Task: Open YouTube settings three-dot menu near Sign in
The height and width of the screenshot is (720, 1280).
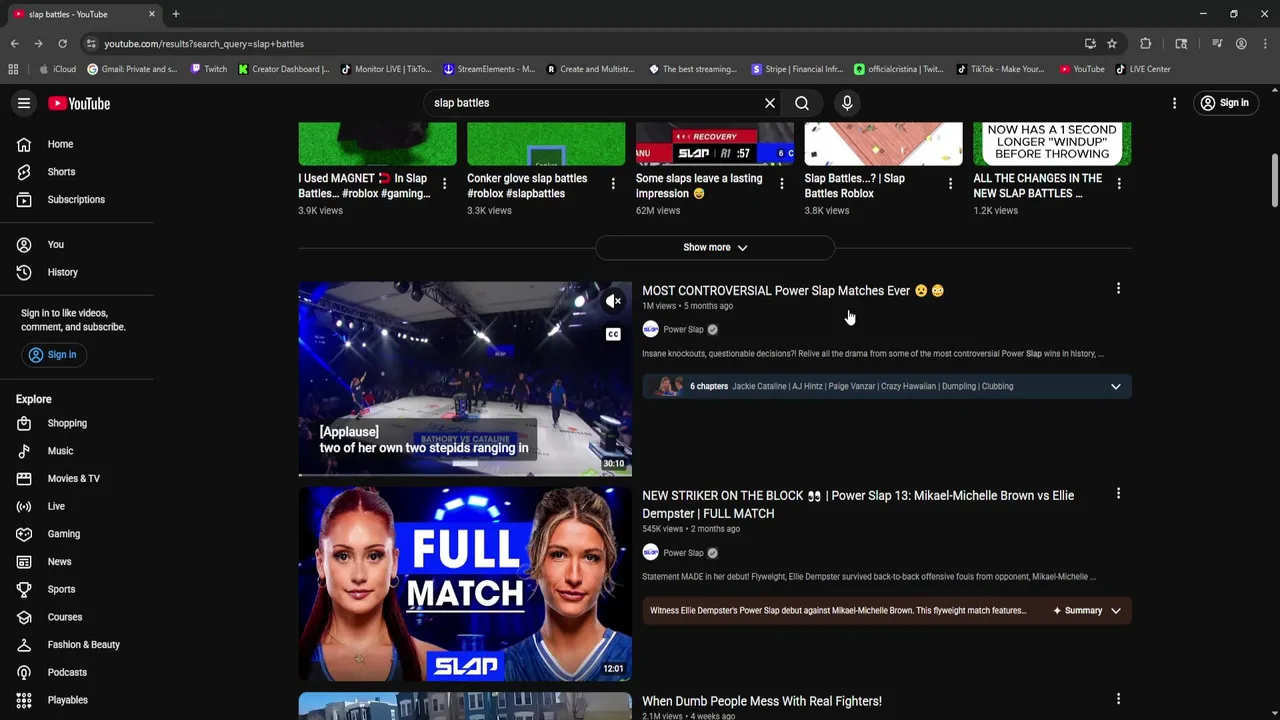Action: click(1174, 103)
